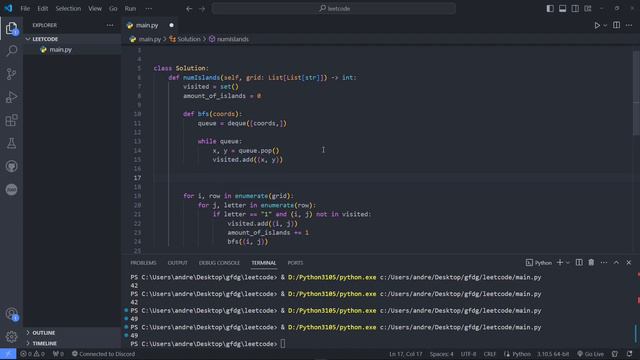
Task: Change encoding via UTF-8 status item
Action: coord(468,354)
